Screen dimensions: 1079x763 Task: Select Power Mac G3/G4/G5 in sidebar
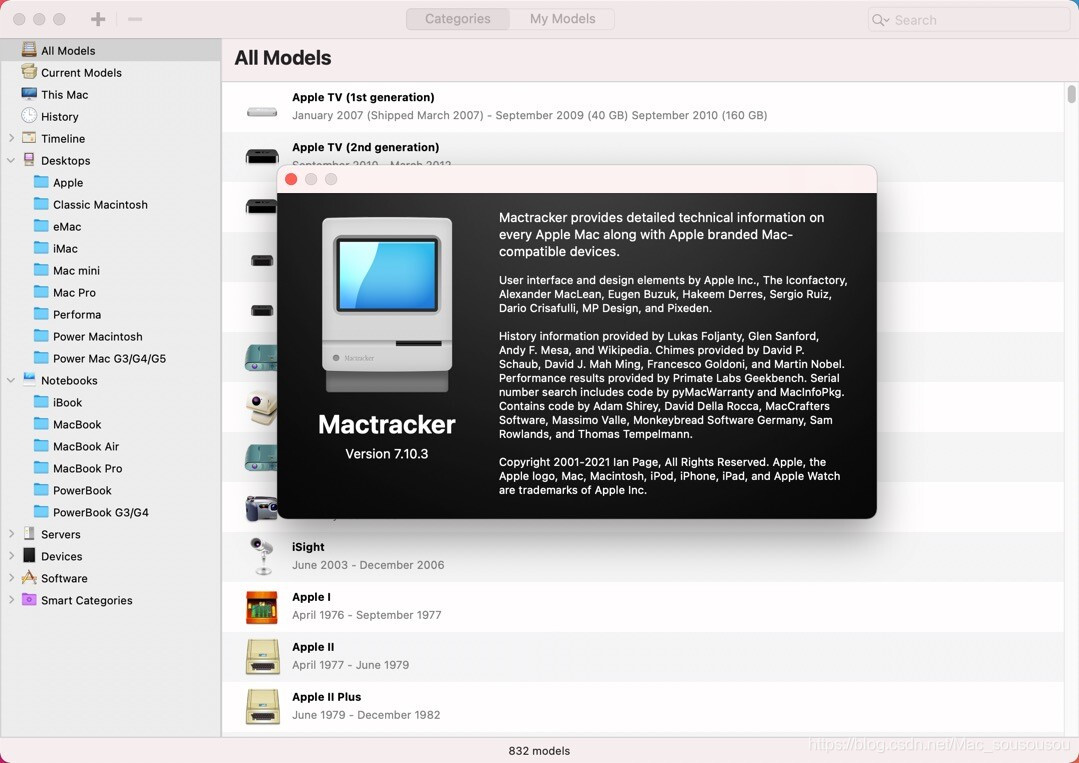[109, 358]
